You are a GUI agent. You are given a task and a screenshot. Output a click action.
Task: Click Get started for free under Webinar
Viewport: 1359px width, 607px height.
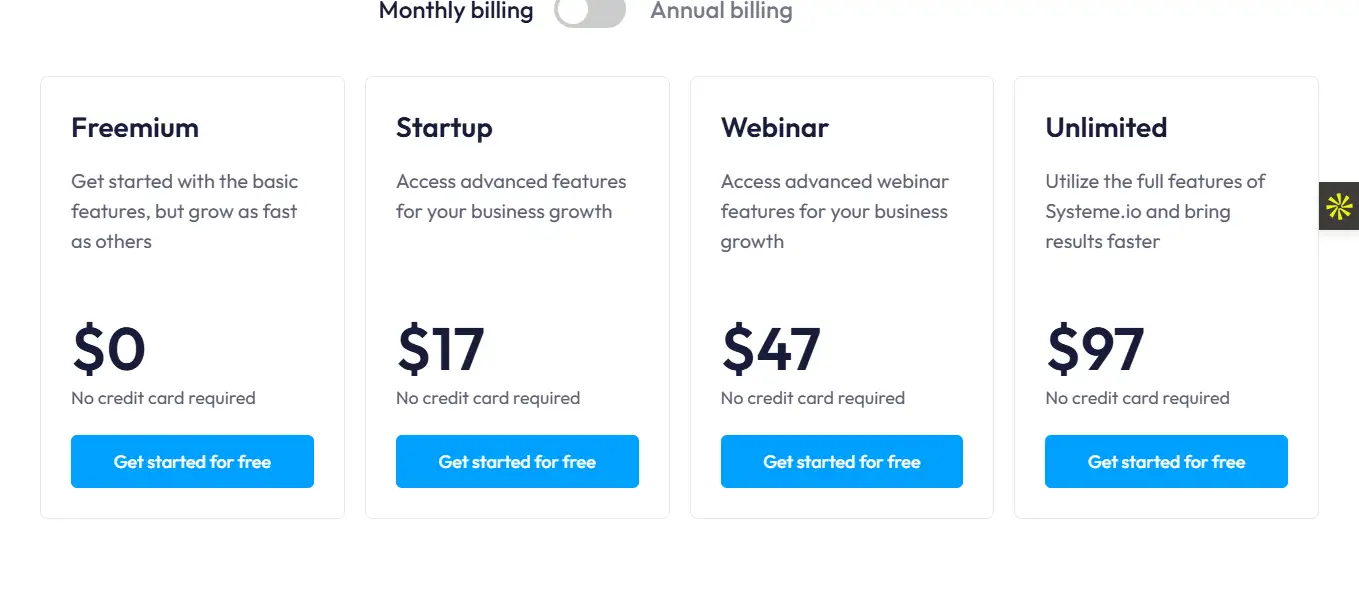point(841,462)
